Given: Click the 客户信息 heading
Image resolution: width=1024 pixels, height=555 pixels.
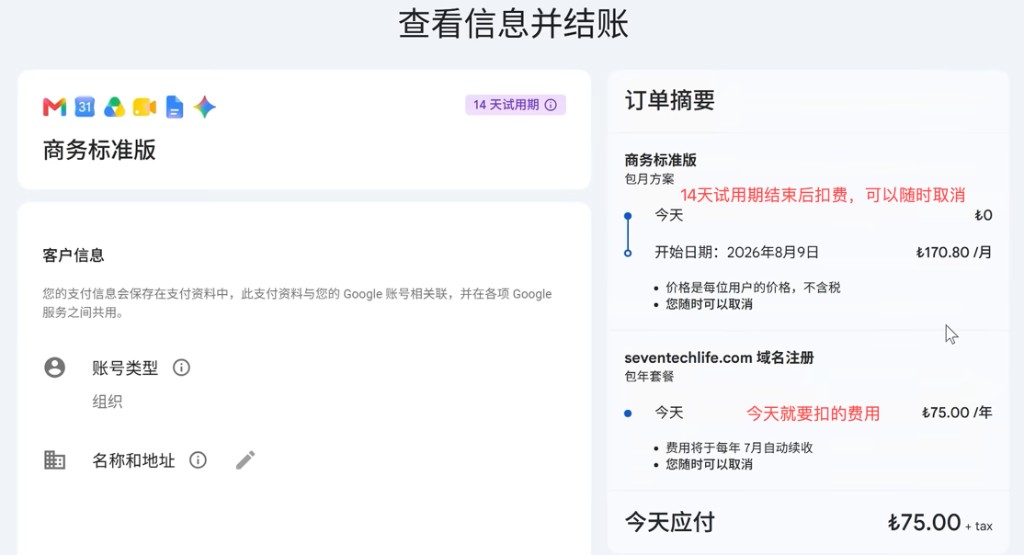Looking at the screenshot, I should 73,255.
